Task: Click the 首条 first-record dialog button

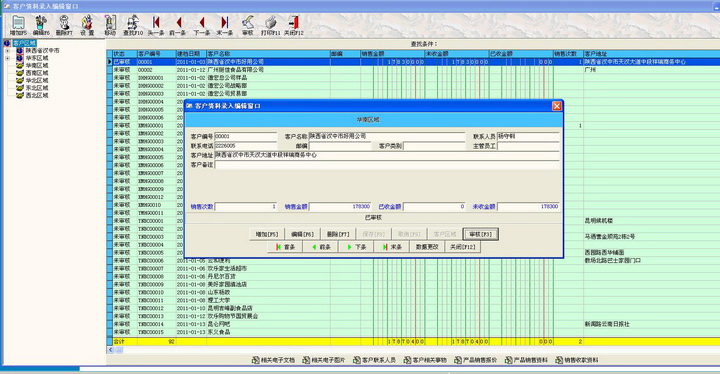Action: 285,247
